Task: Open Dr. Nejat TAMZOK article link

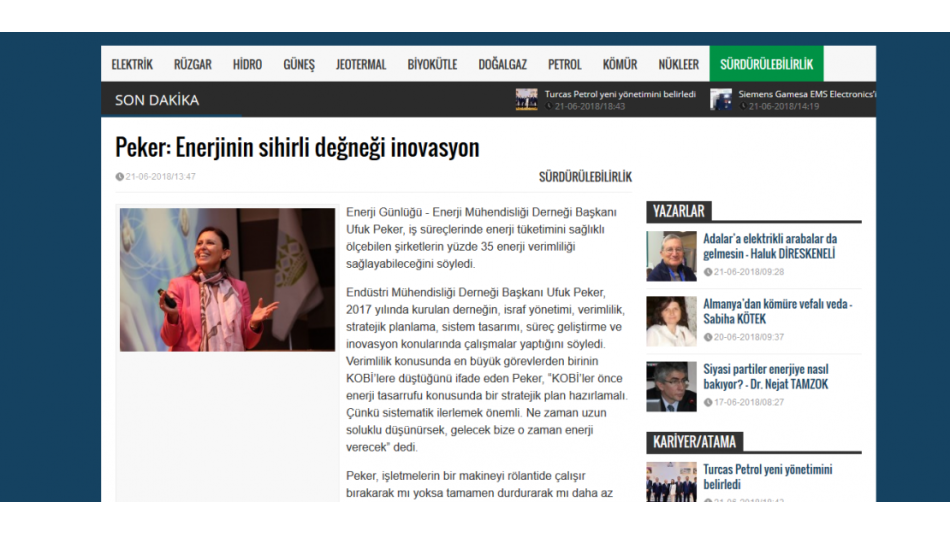Action: [x=766, y=376]
